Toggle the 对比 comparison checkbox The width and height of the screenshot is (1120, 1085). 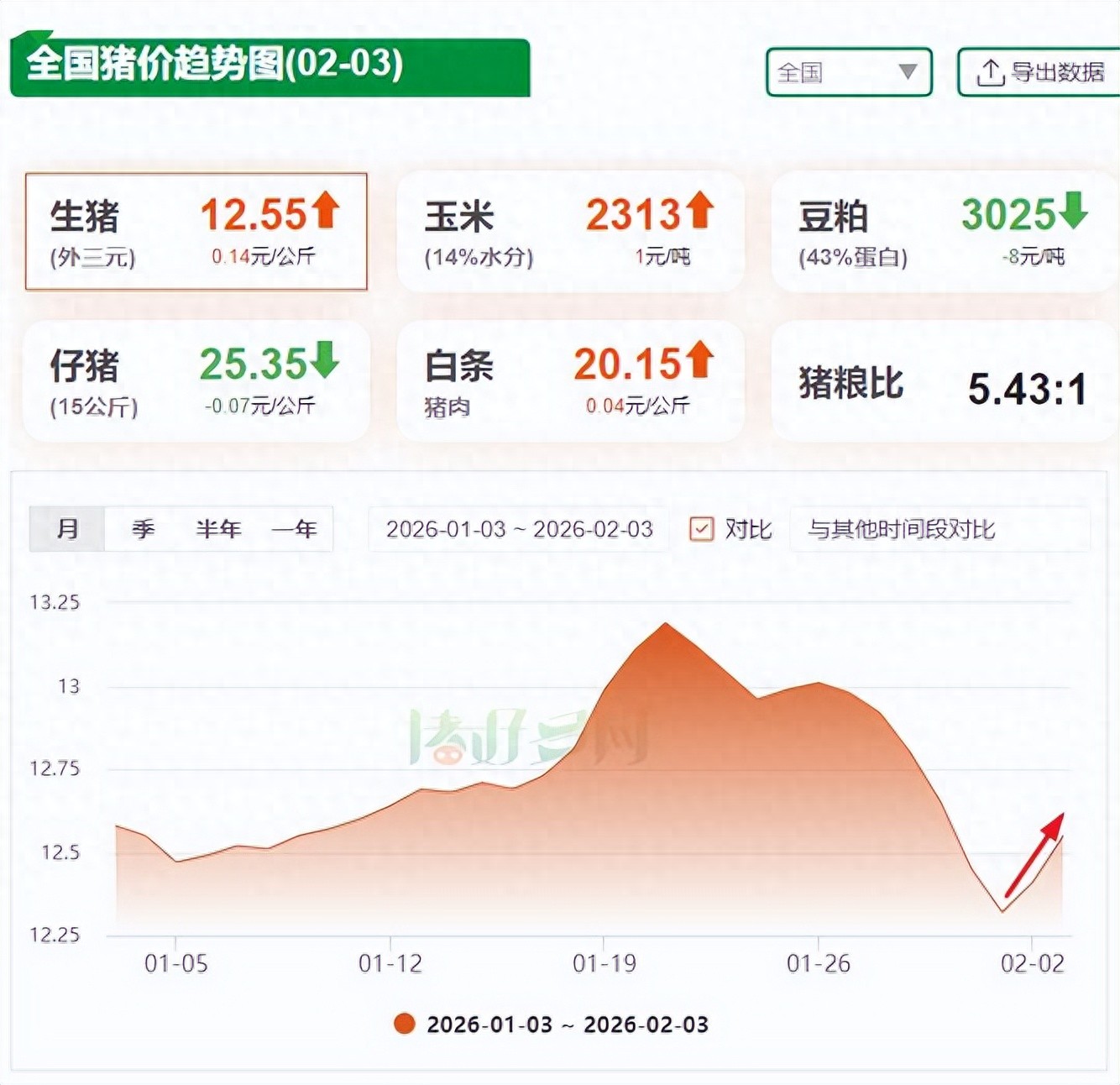tap(701, 529)
